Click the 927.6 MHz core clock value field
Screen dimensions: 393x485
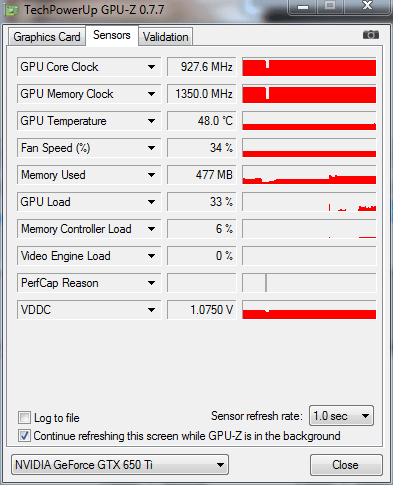(202, 67)
